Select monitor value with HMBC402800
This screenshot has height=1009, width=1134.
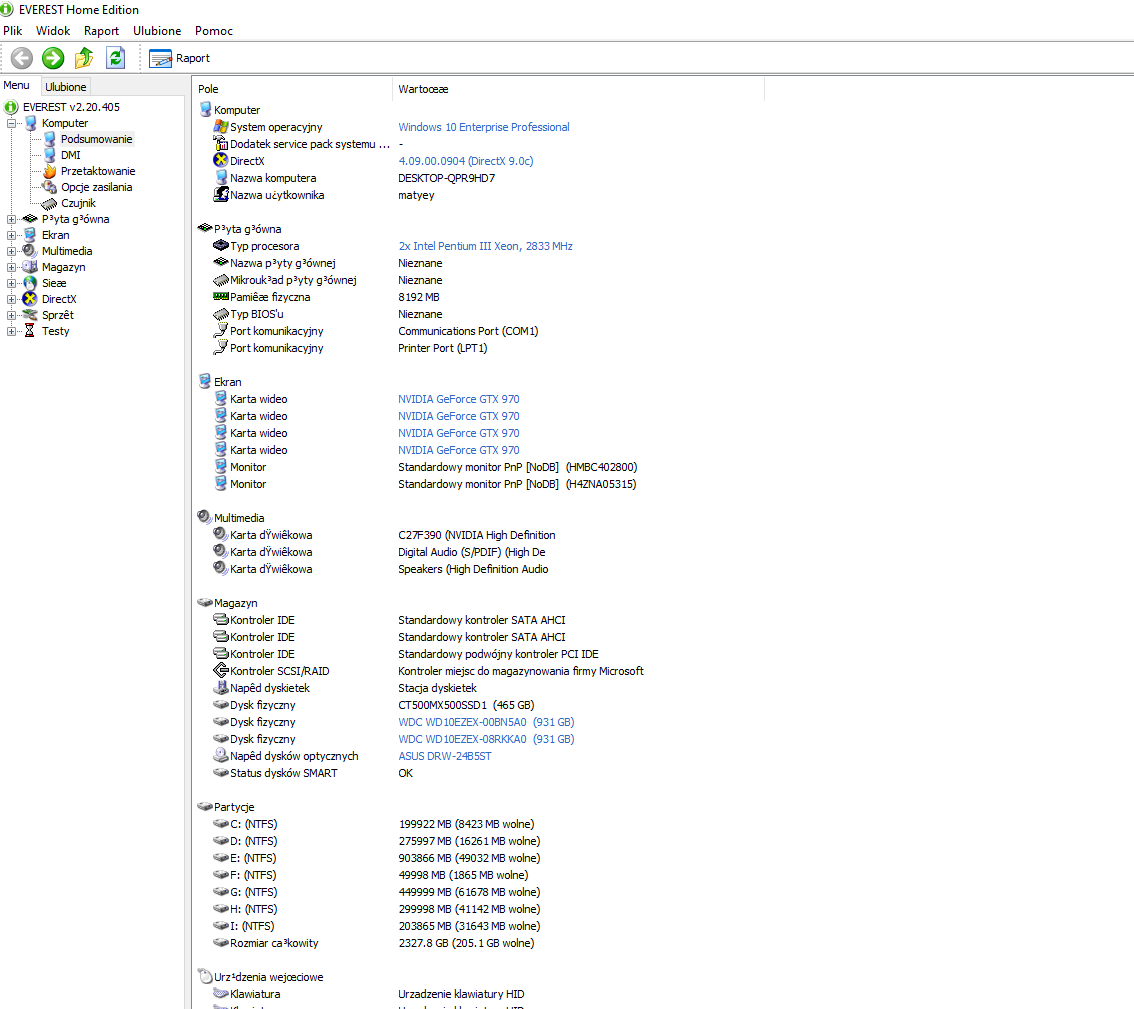pyautogui.click(x=517, y=467)
